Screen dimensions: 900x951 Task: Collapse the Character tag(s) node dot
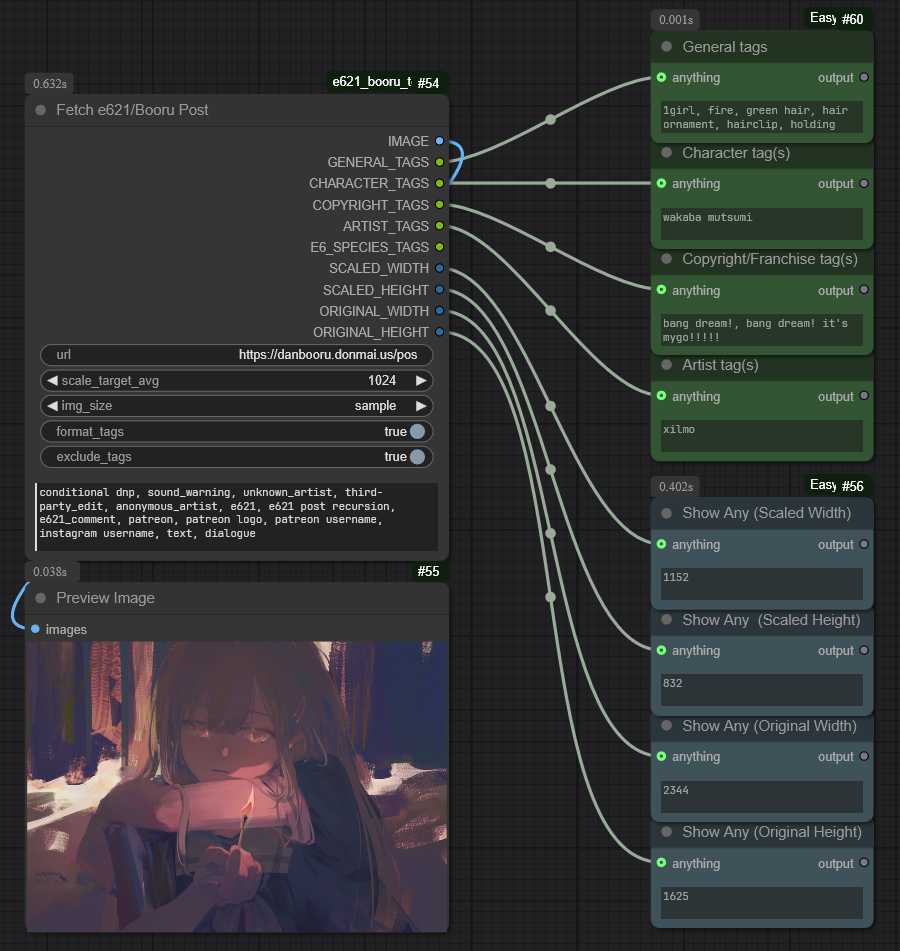(667, 153)
